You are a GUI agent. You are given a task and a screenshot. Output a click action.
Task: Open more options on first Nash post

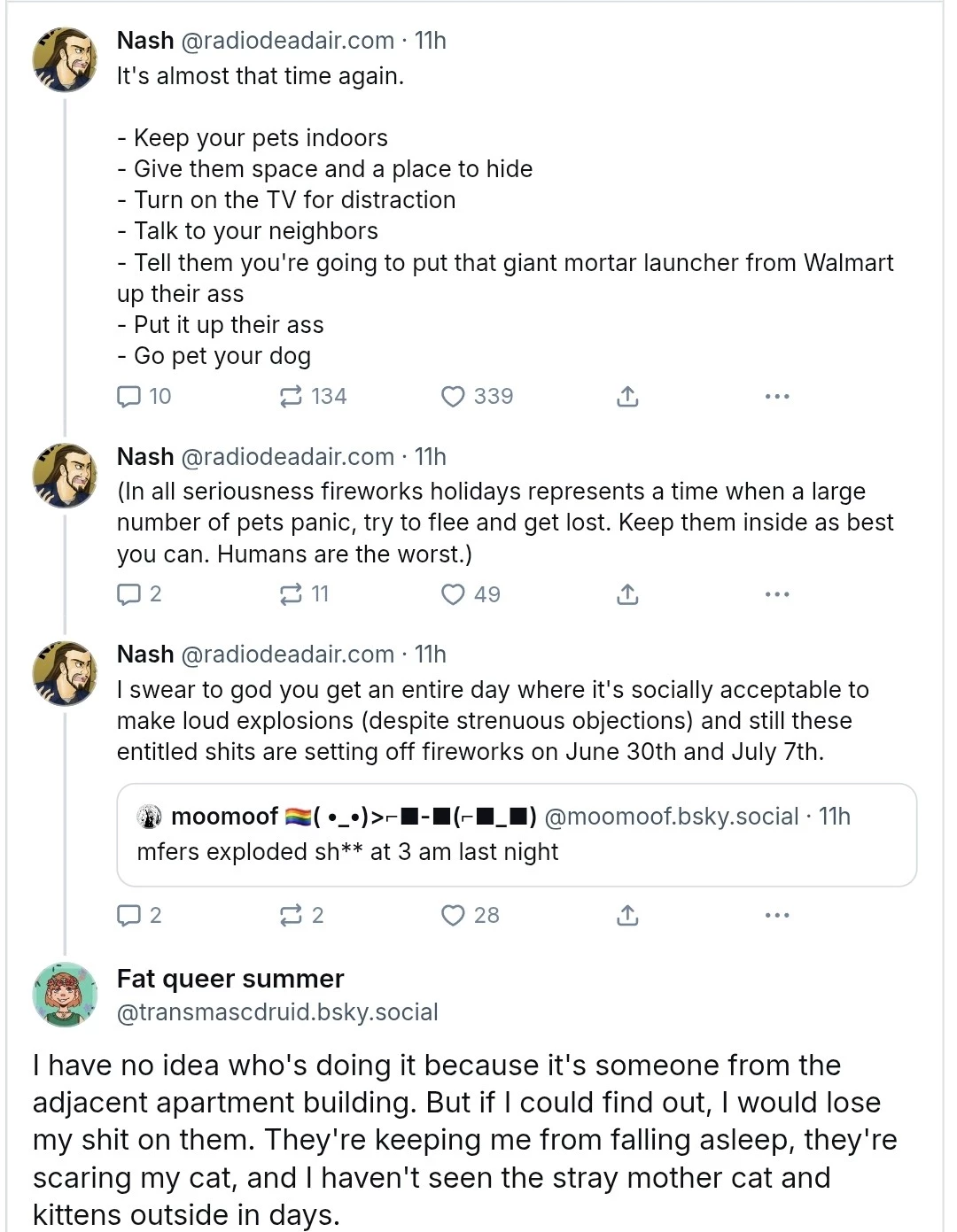(x=777, y=396)
